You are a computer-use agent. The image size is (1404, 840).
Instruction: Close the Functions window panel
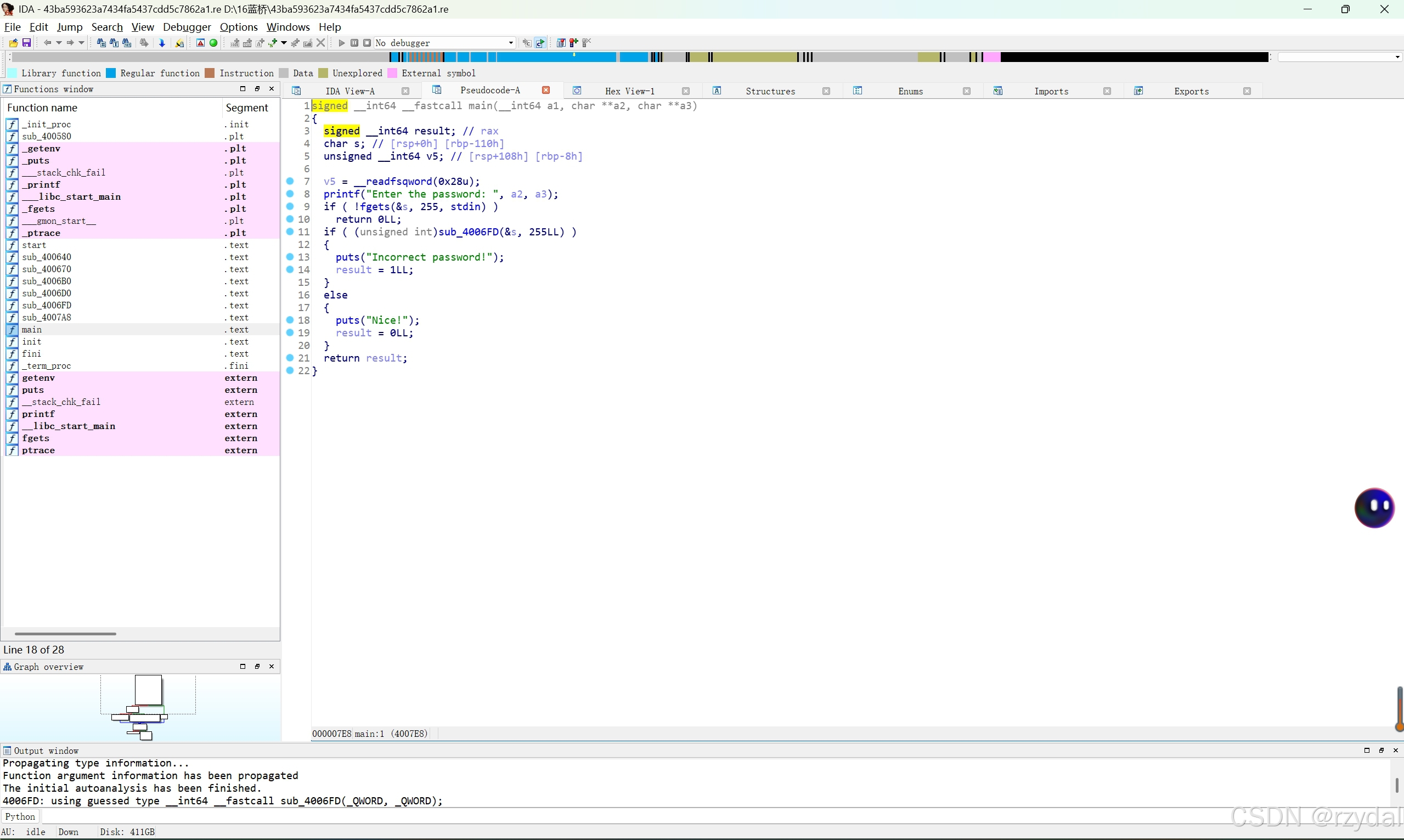tap(272, 89)
